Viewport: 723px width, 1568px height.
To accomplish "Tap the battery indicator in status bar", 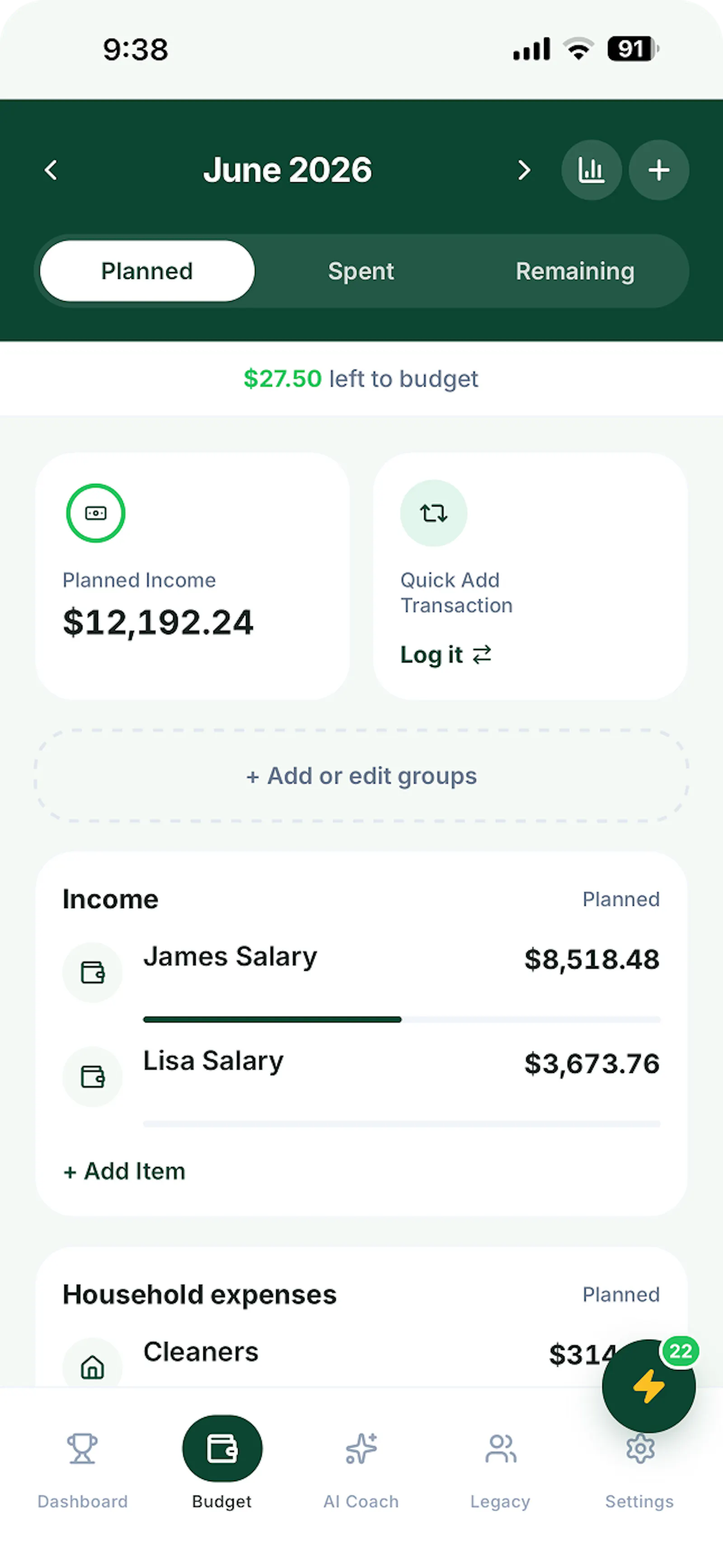I will [634, 49].
